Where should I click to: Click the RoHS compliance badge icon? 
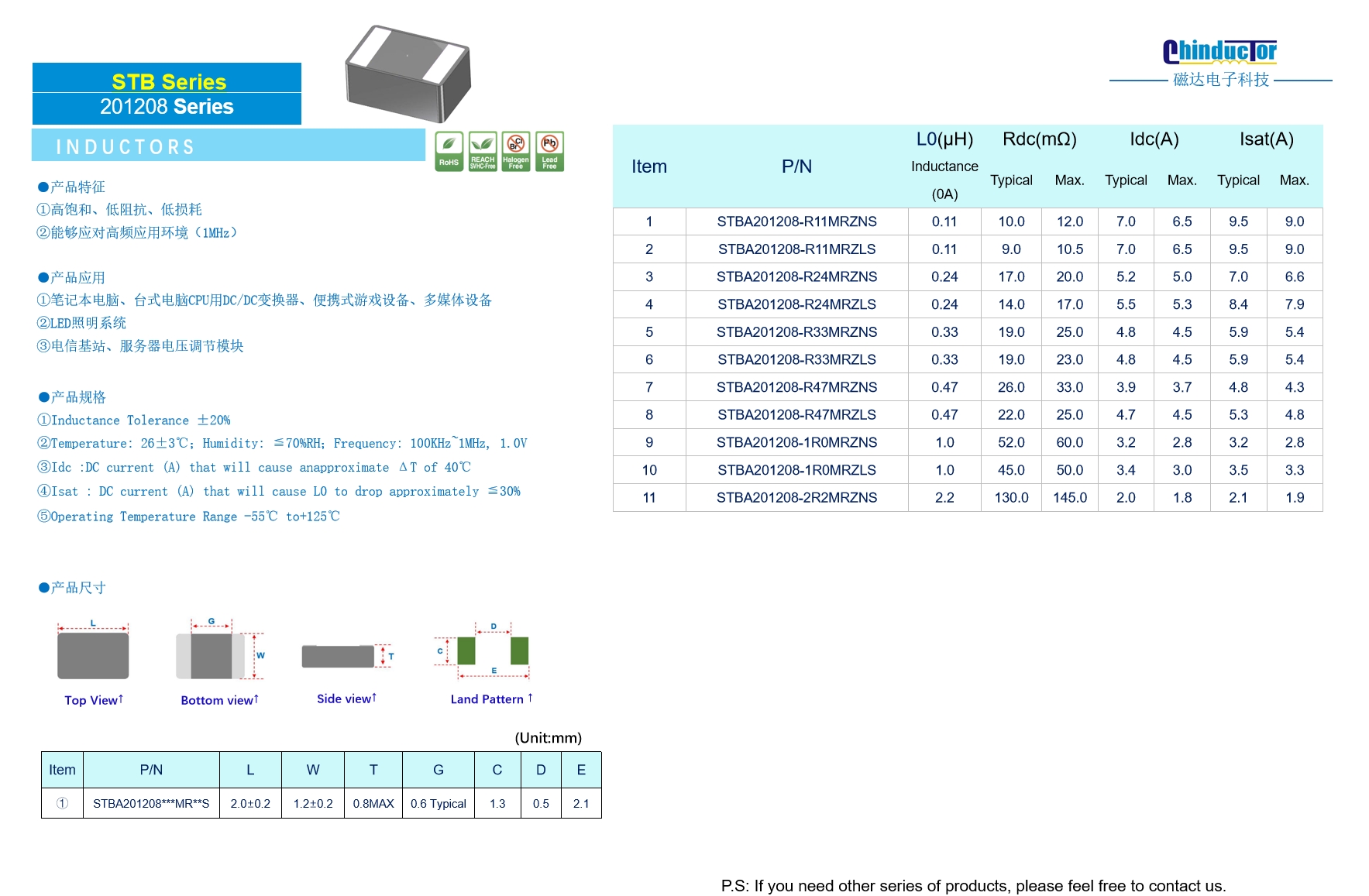click(449, 151)
